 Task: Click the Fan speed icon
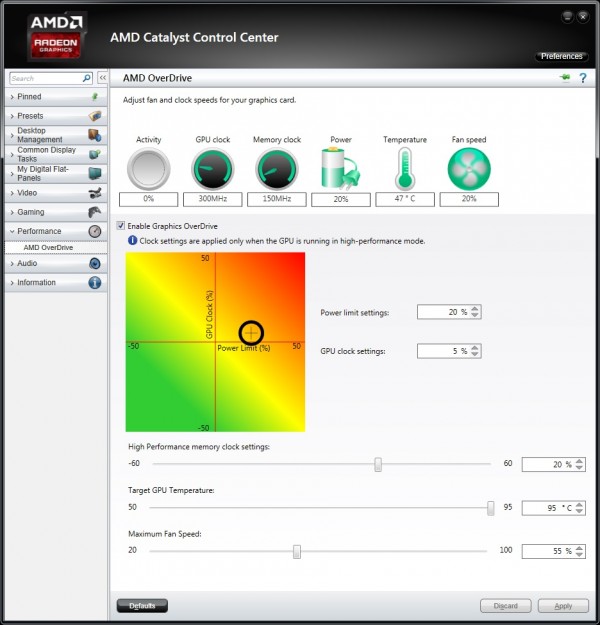pos(469,169)
